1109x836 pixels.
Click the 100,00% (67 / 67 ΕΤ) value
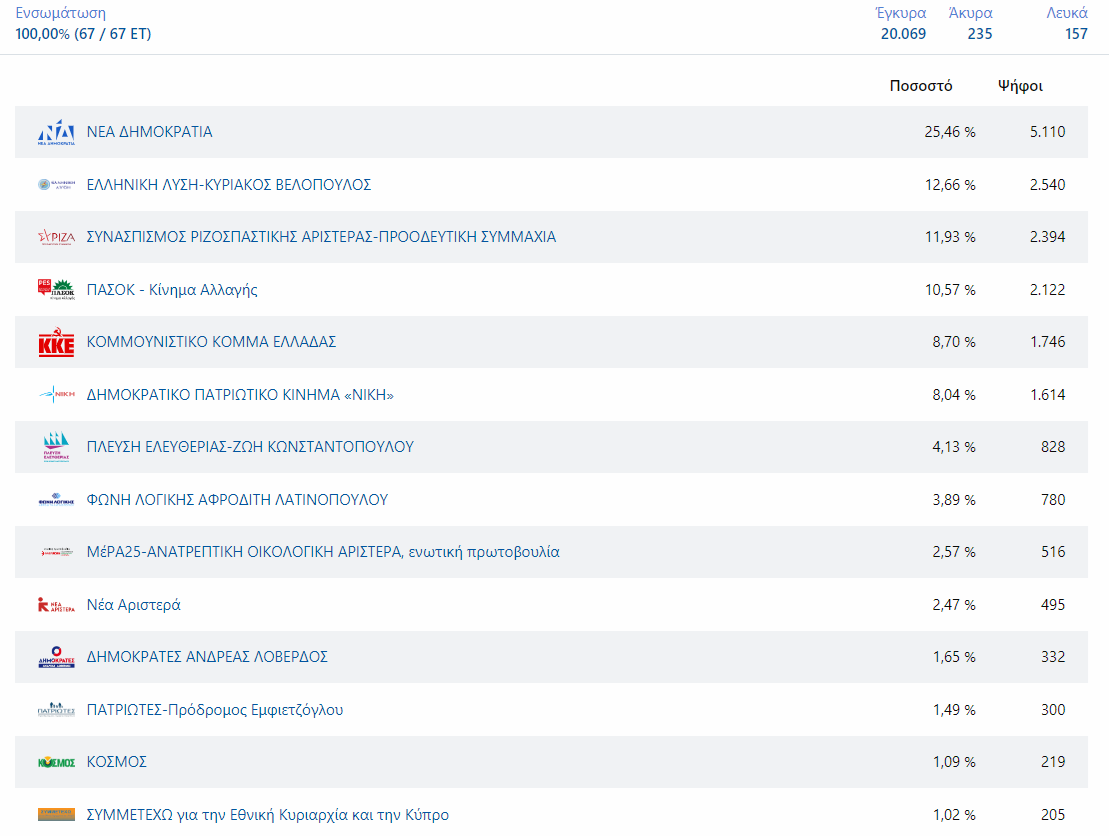pyautogui.click(x=83, y=34)
